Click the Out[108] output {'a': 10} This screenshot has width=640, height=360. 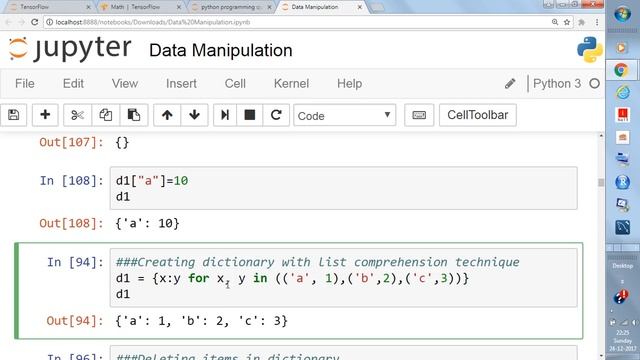[147, 223]
